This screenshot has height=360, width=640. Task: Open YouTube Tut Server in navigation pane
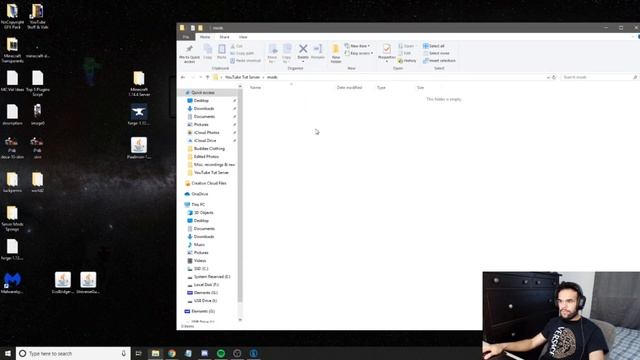click(211, 173)
